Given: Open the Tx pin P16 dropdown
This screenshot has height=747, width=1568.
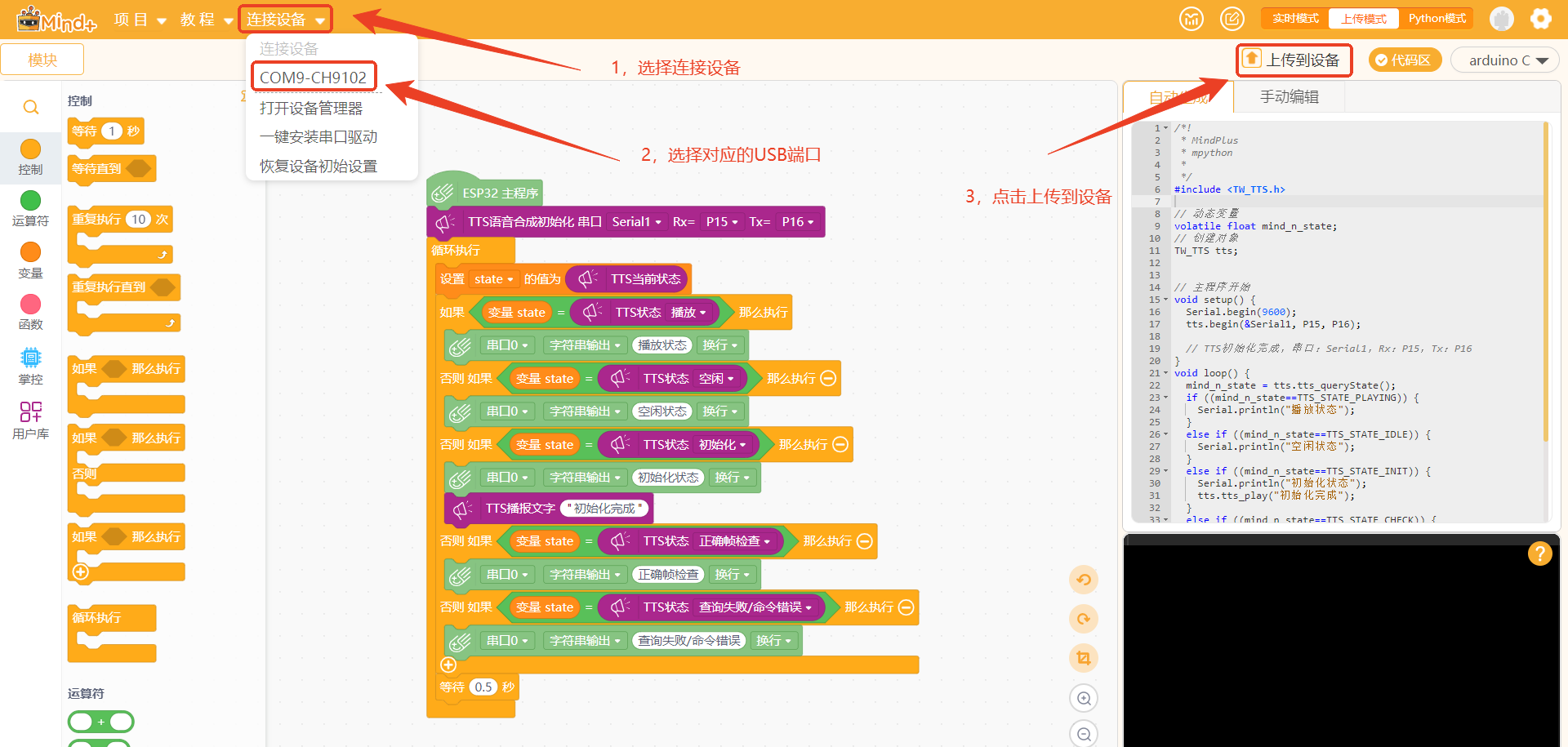Looking at the screenshot, I should [797, 221].
